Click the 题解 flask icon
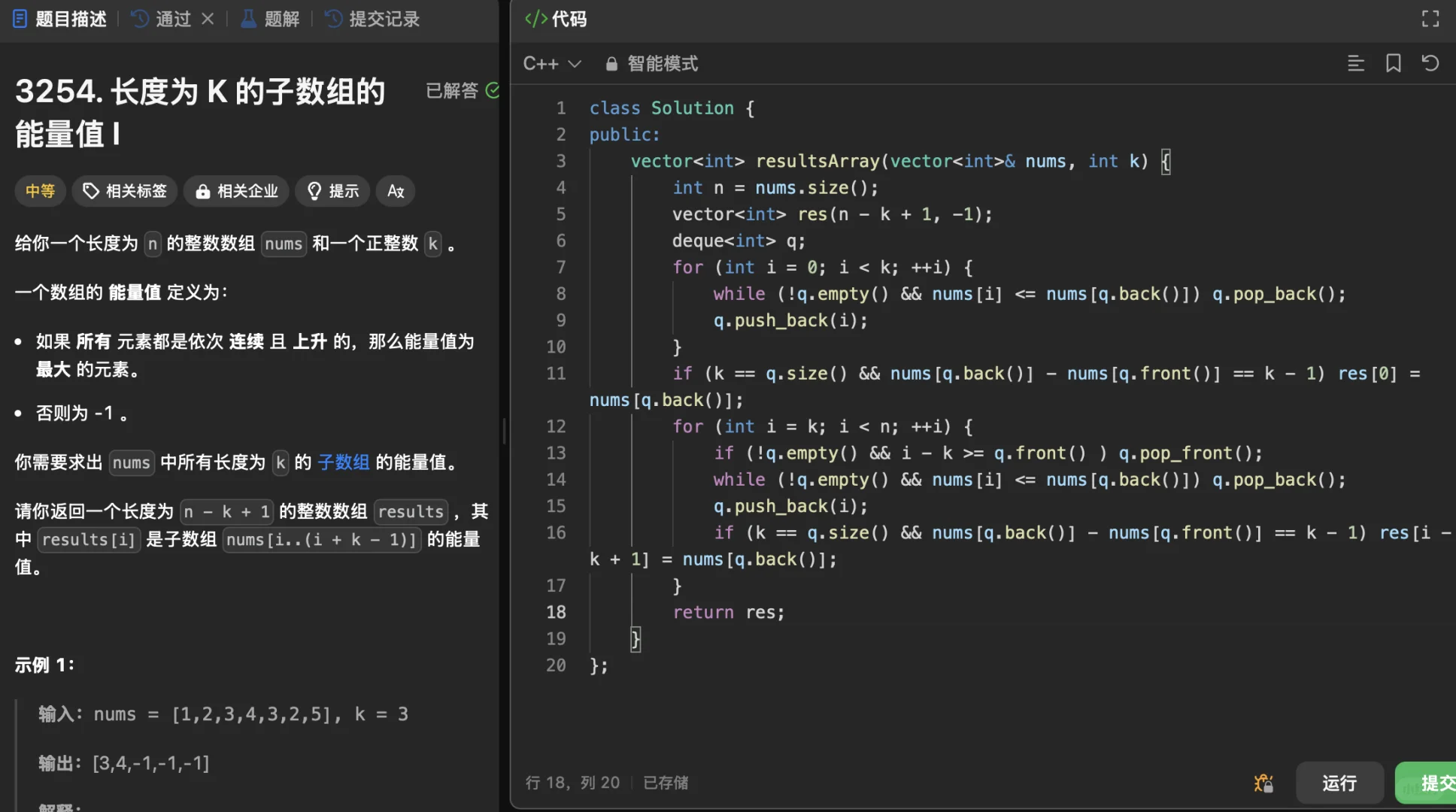Viewport: 1456px width, 812px height. coord(247,19)
